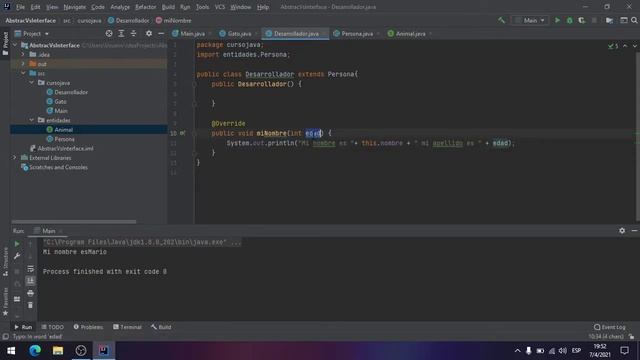
Task: Expand External Libraries node
Action: [x=15, y=158]
